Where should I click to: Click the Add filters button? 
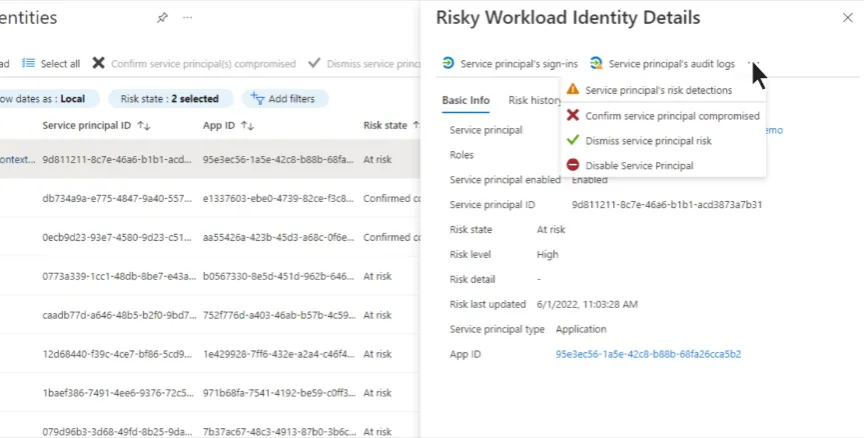285,99
